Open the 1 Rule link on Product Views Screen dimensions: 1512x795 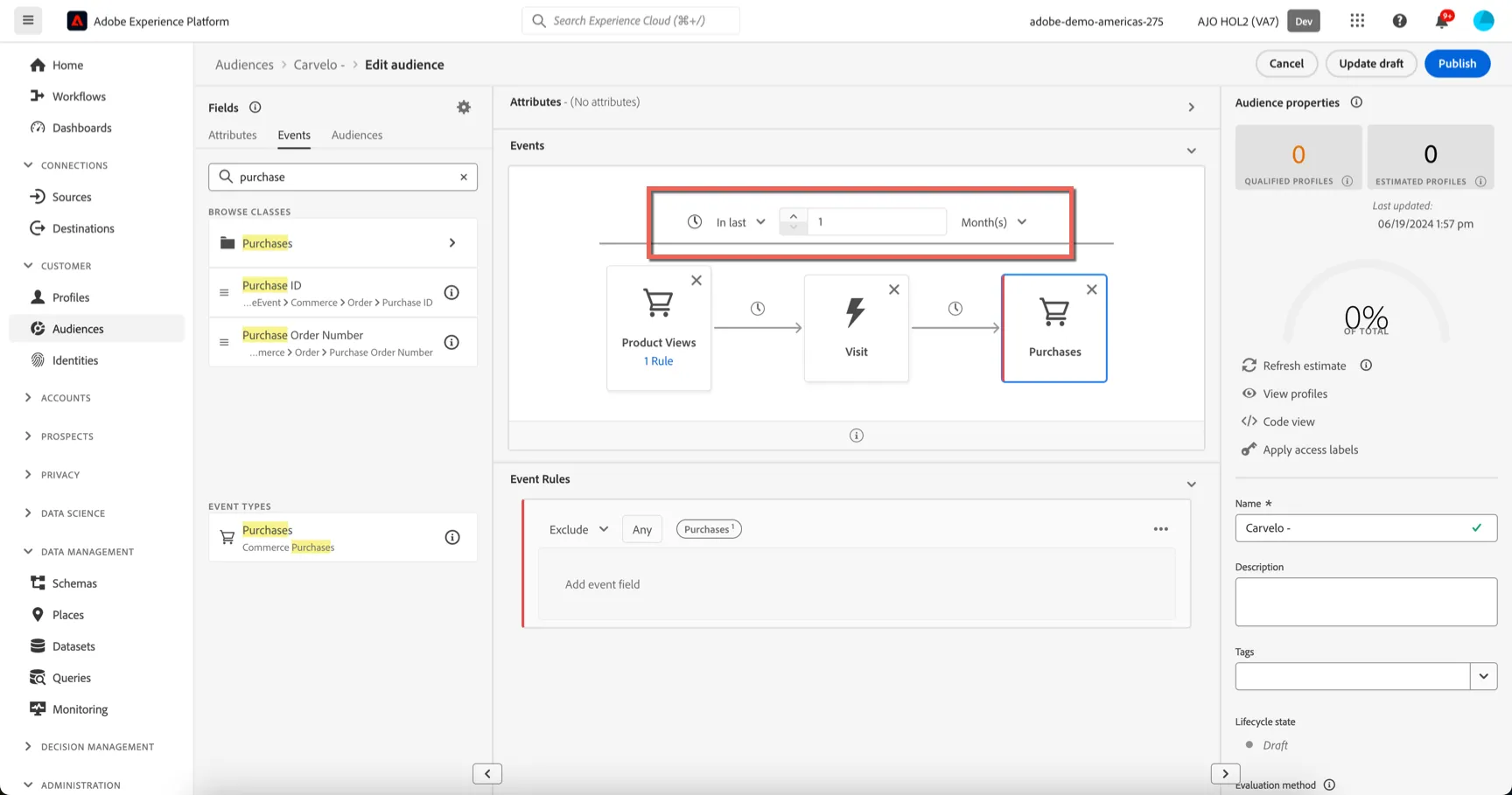coord(659,361)
